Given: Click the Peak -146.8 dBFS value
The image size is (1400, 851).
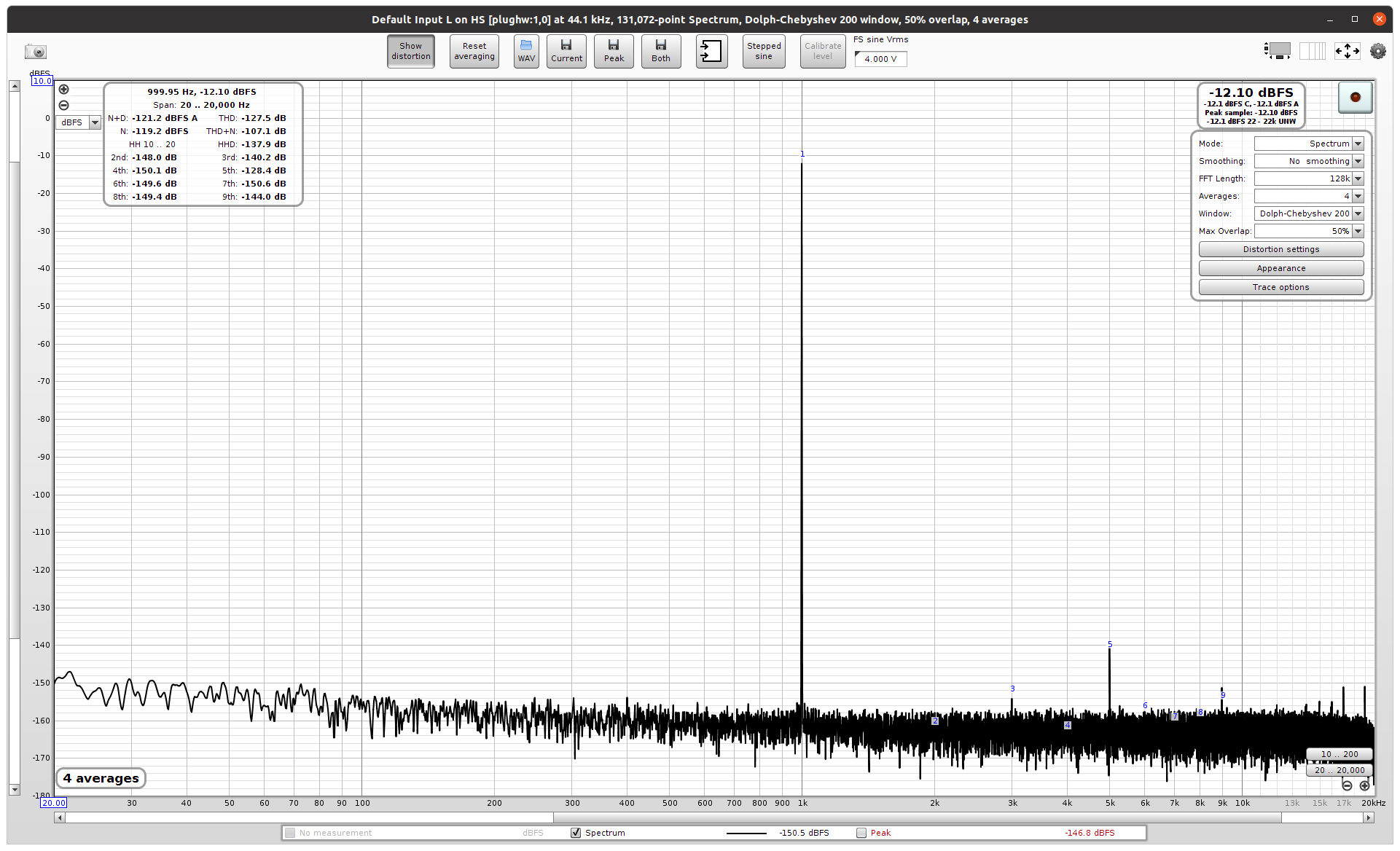Looking at the screenshot, I should 1090,833.
